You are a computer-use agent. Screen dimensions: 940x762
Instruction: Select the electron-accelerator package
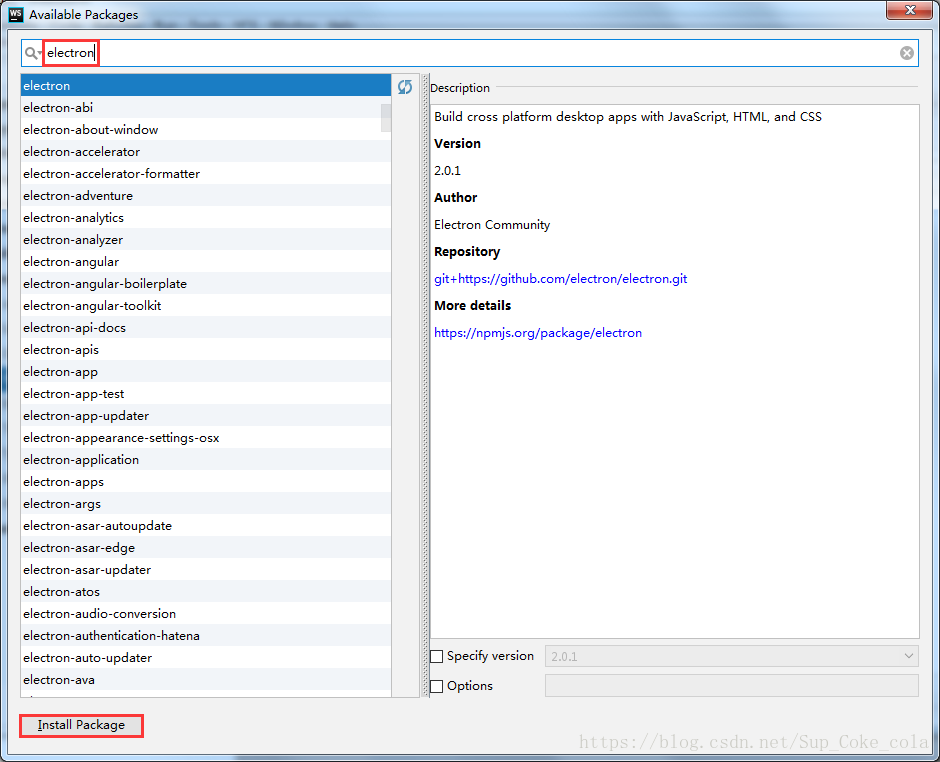(x=206, y=152)
